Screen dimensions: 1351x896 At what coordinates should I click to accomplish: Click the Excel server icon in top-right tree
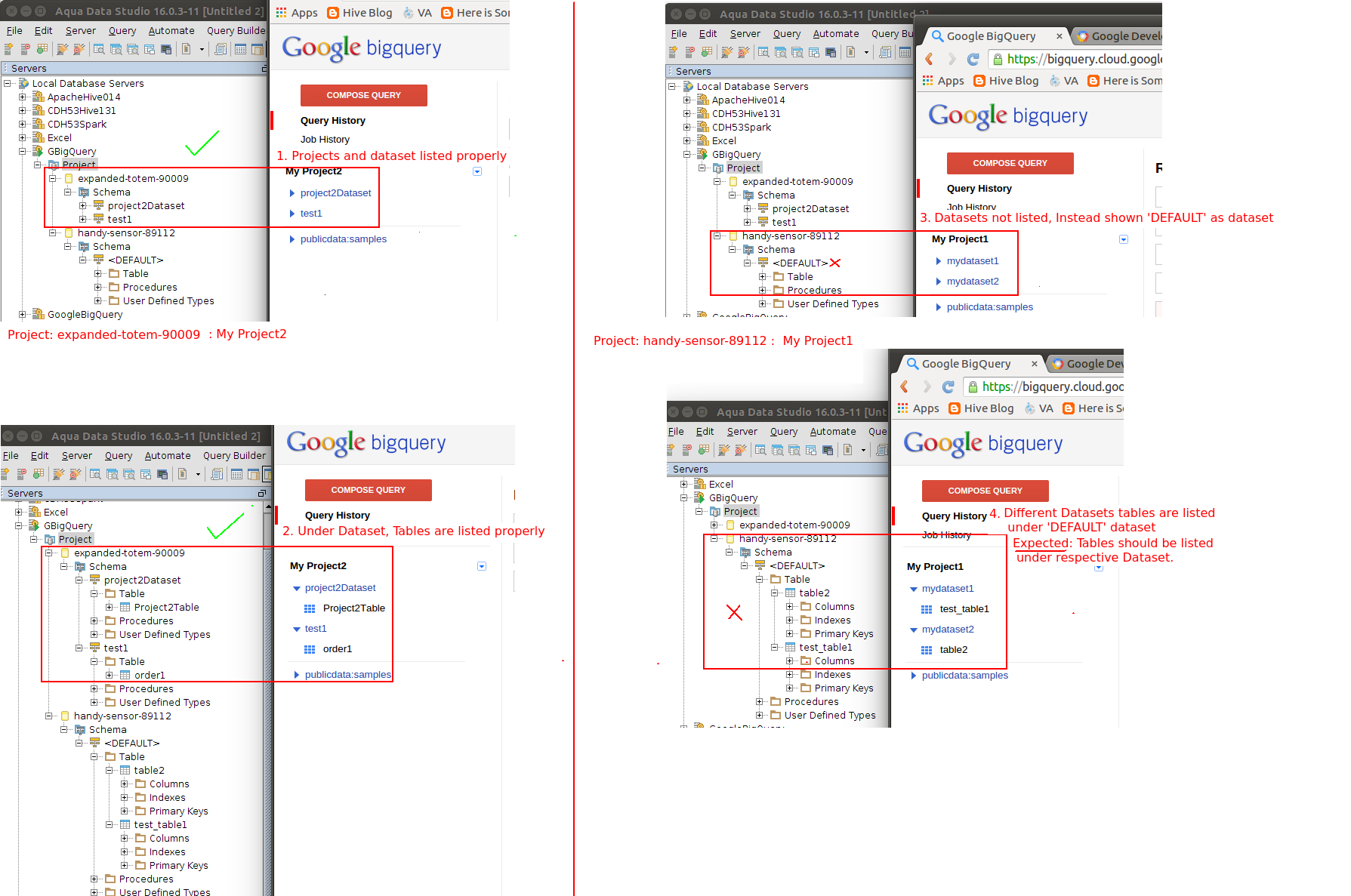click(x=702, y=140)
